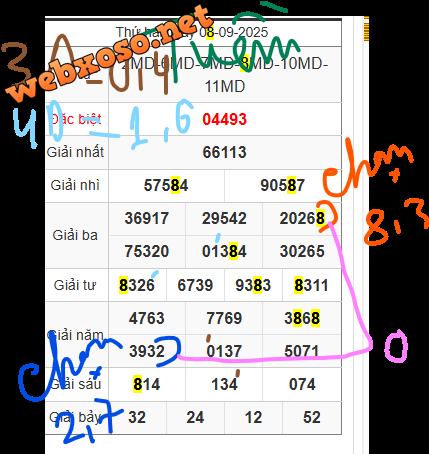
Task: Select seventh prize number 52
Action: pyautogui.click(x=311, y=417)
